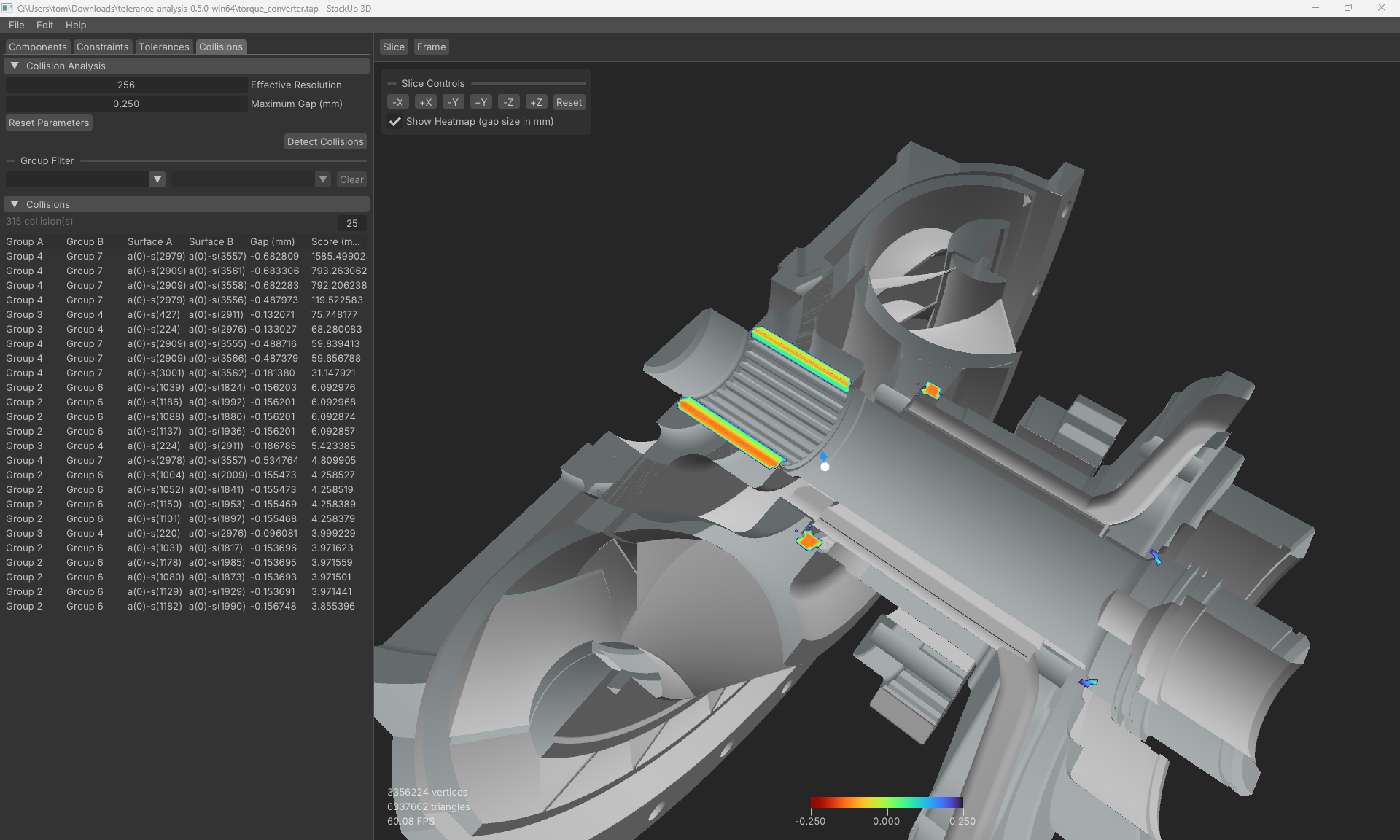
Task: Click the -Y slice control button
Action: [454, 101]
